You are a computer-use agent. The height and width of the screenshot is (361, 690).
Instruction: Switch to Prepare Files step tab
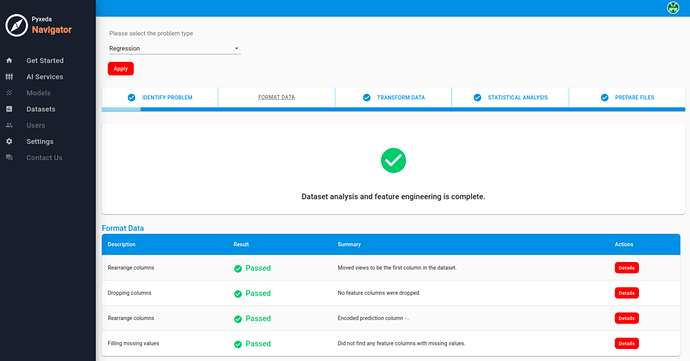(x=627, y=97)
